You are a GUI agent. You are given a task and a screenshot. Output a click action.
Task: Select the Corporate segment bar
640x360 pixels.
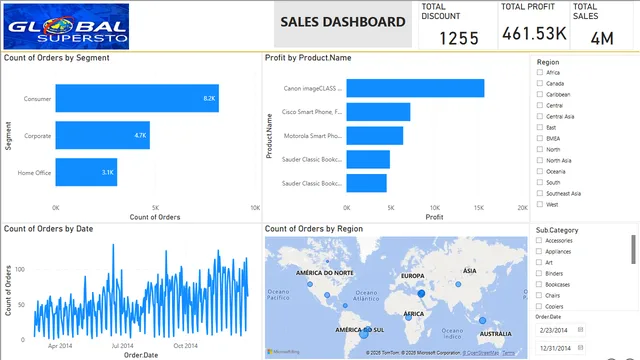click(x=102, y=135)
